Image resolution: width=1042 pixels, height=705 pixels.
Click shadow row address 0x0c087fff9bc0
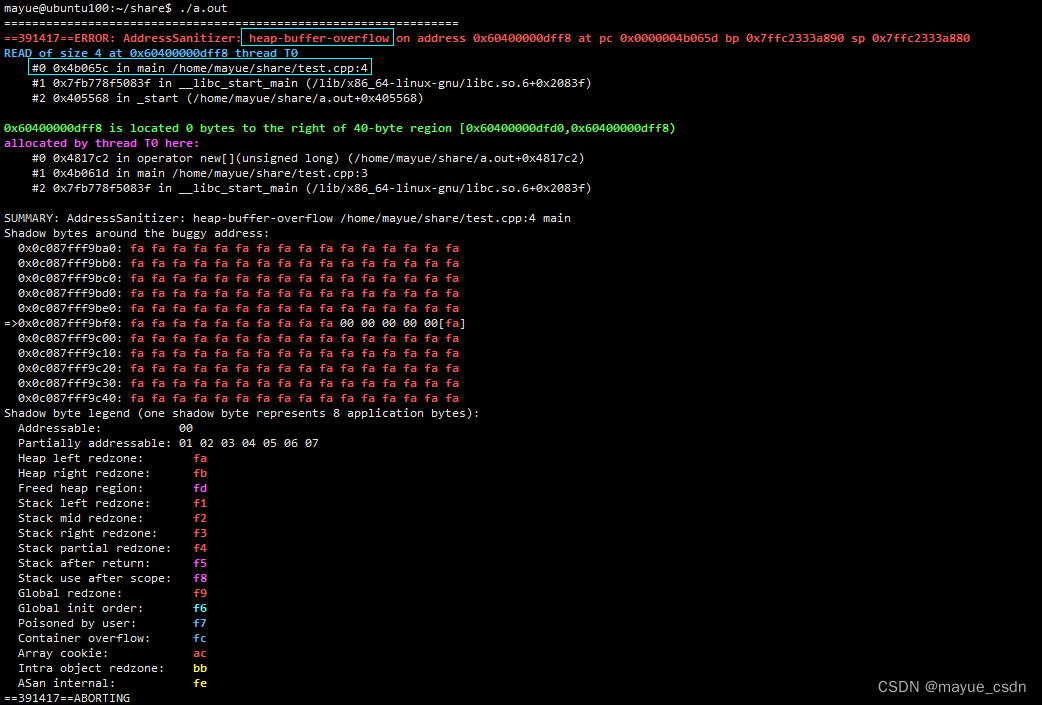pyautogui.click(x=70, y=278)
